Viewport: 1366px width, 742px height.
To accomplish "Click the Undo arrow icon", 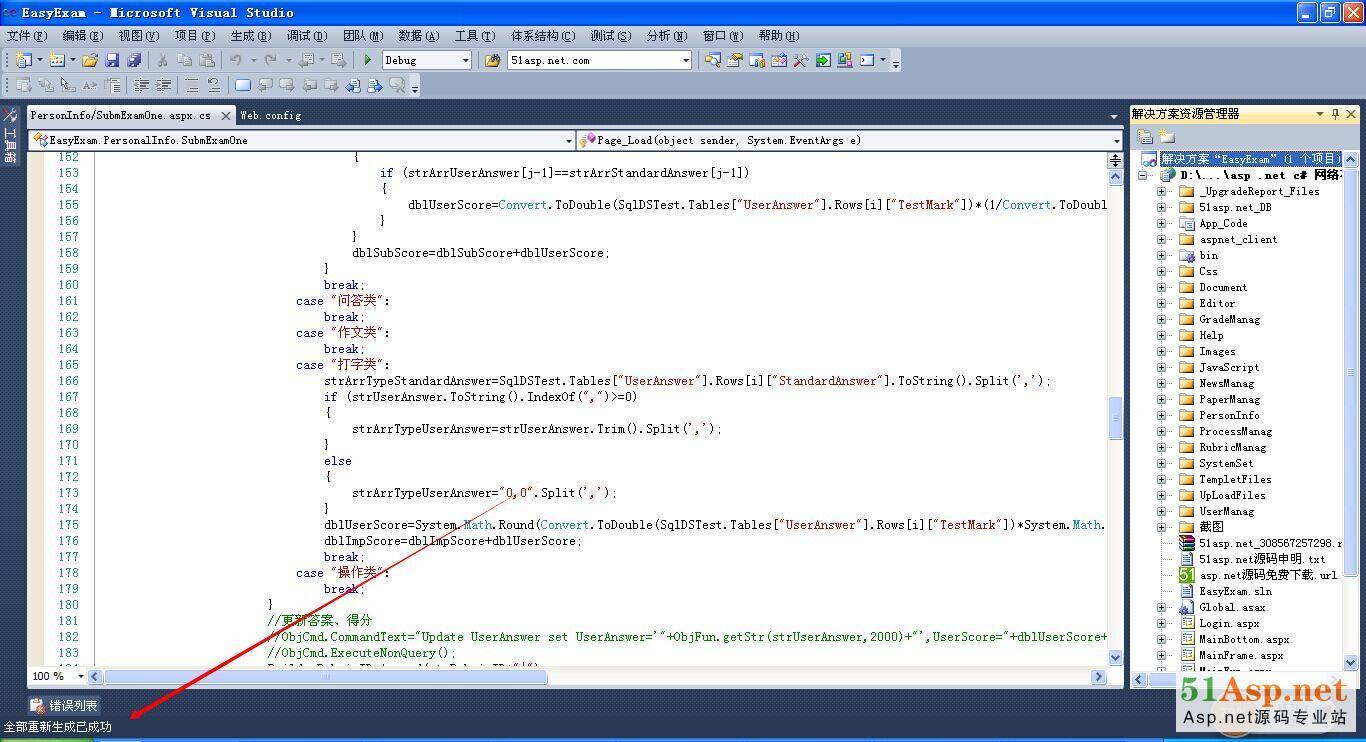I will pyautogui.click(x=235, y=60).
